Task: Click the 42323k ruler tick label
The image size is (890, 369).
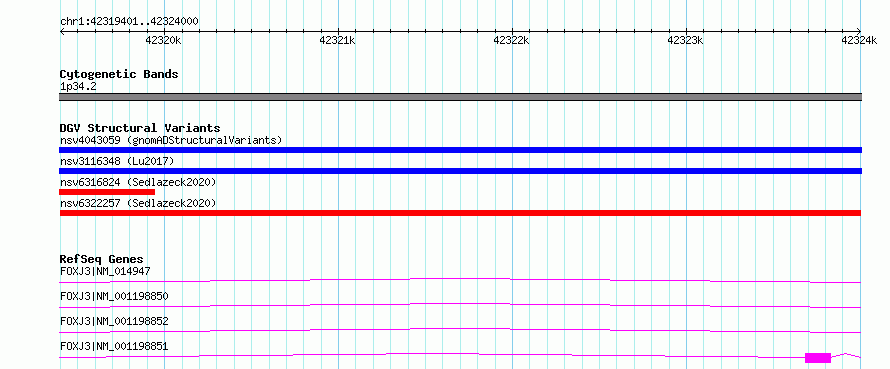Action: click(x=685, y=40)
